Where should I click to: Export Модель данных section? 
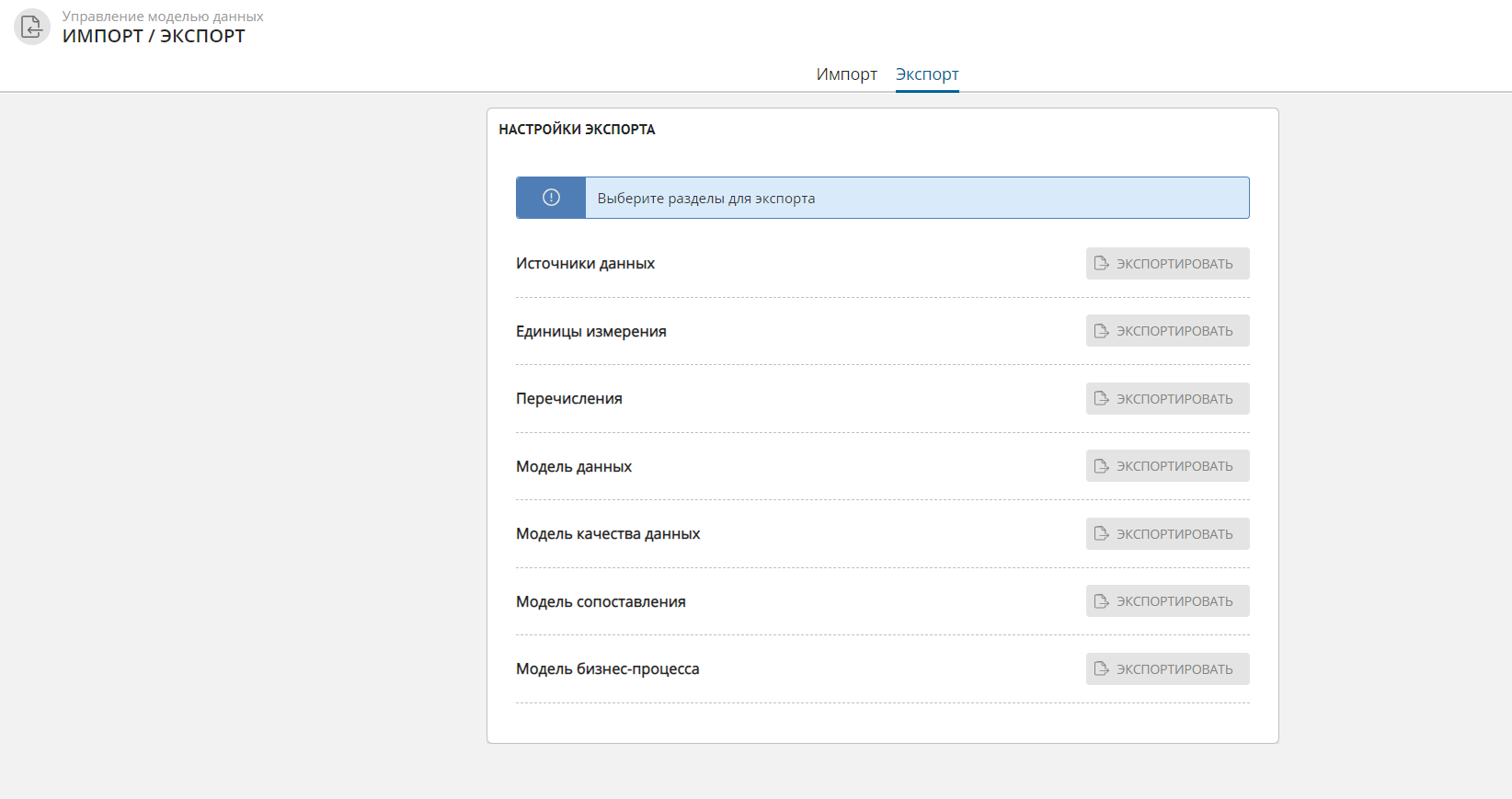coord(1167,466)
